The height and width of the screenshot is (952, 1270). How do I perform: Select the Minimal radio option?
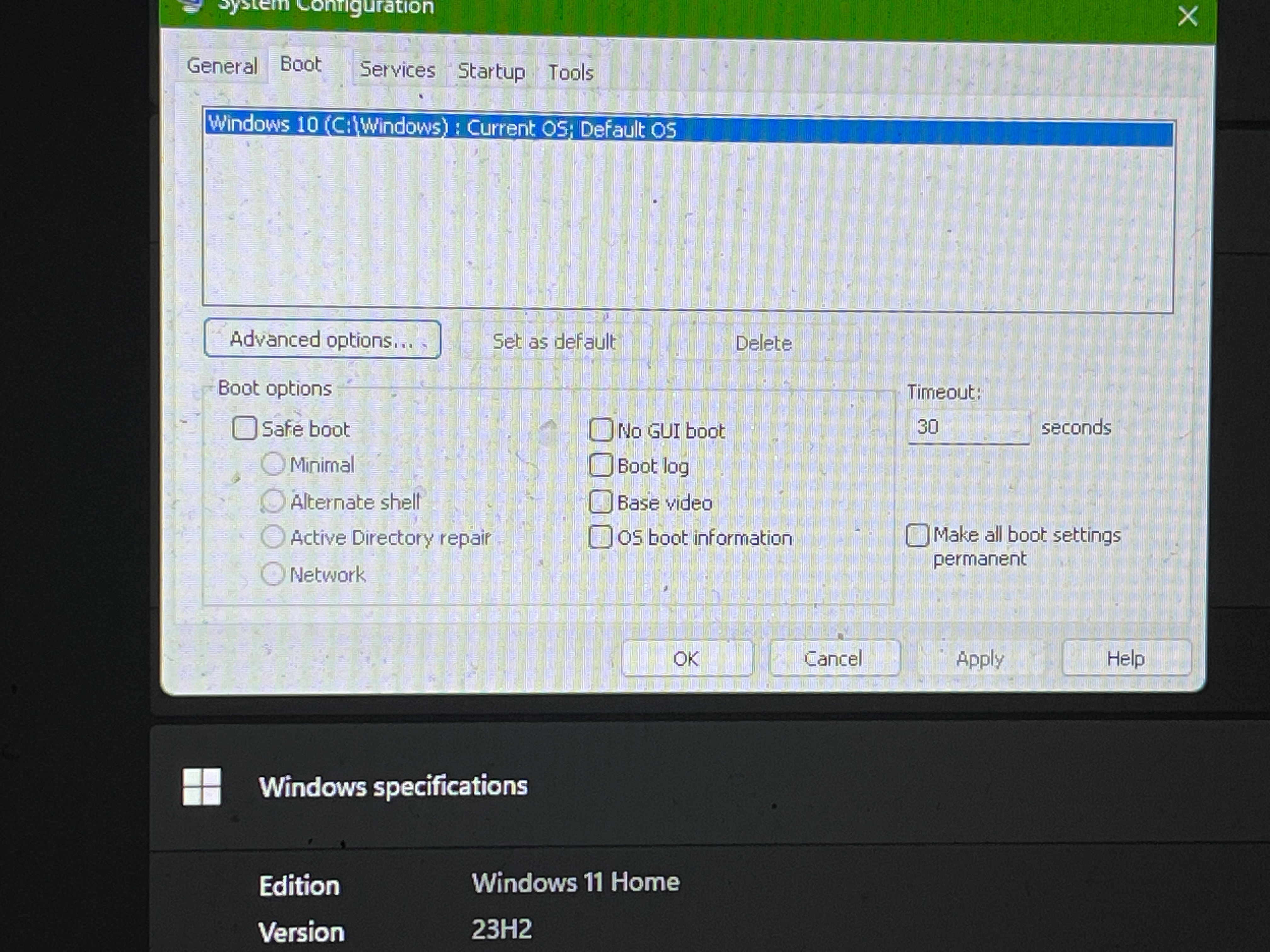273,464
